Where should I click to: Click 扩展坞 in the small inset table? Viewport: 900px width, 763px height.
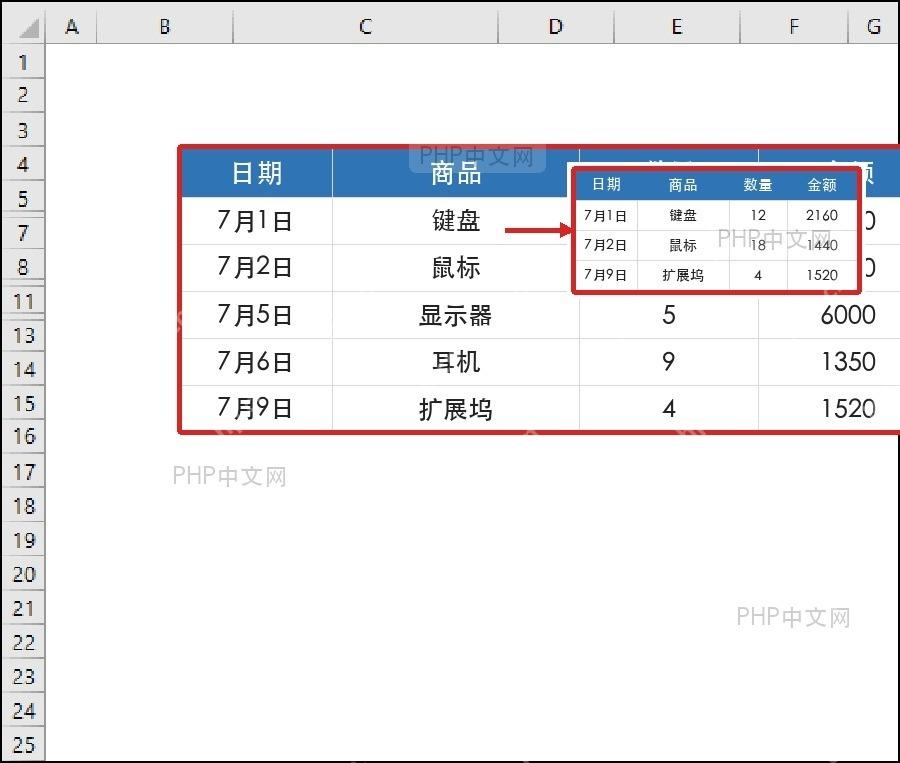coord(682,276)
